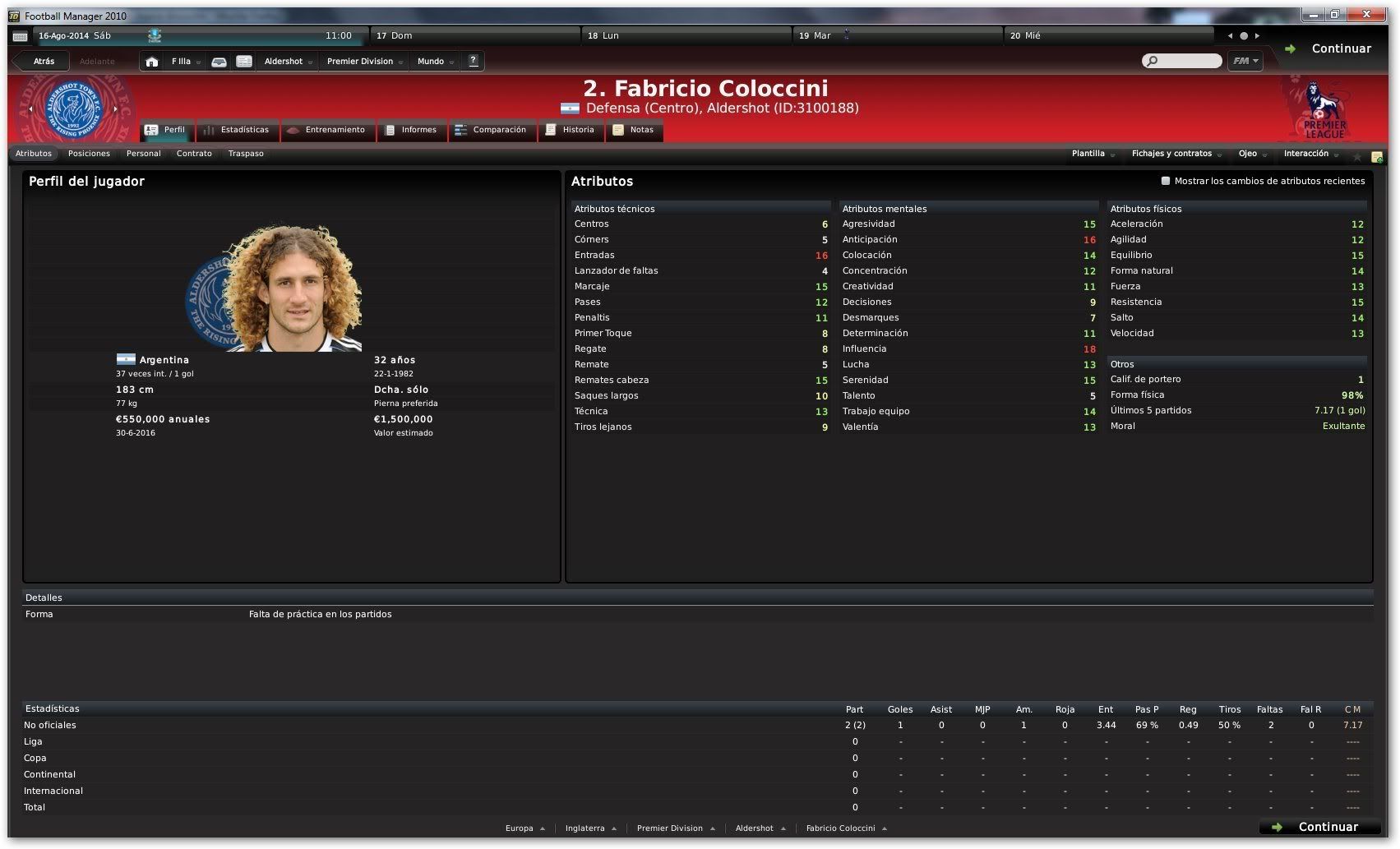
Task: Click the Everton match badge on 16-Ago
Action: pos(155,35)
